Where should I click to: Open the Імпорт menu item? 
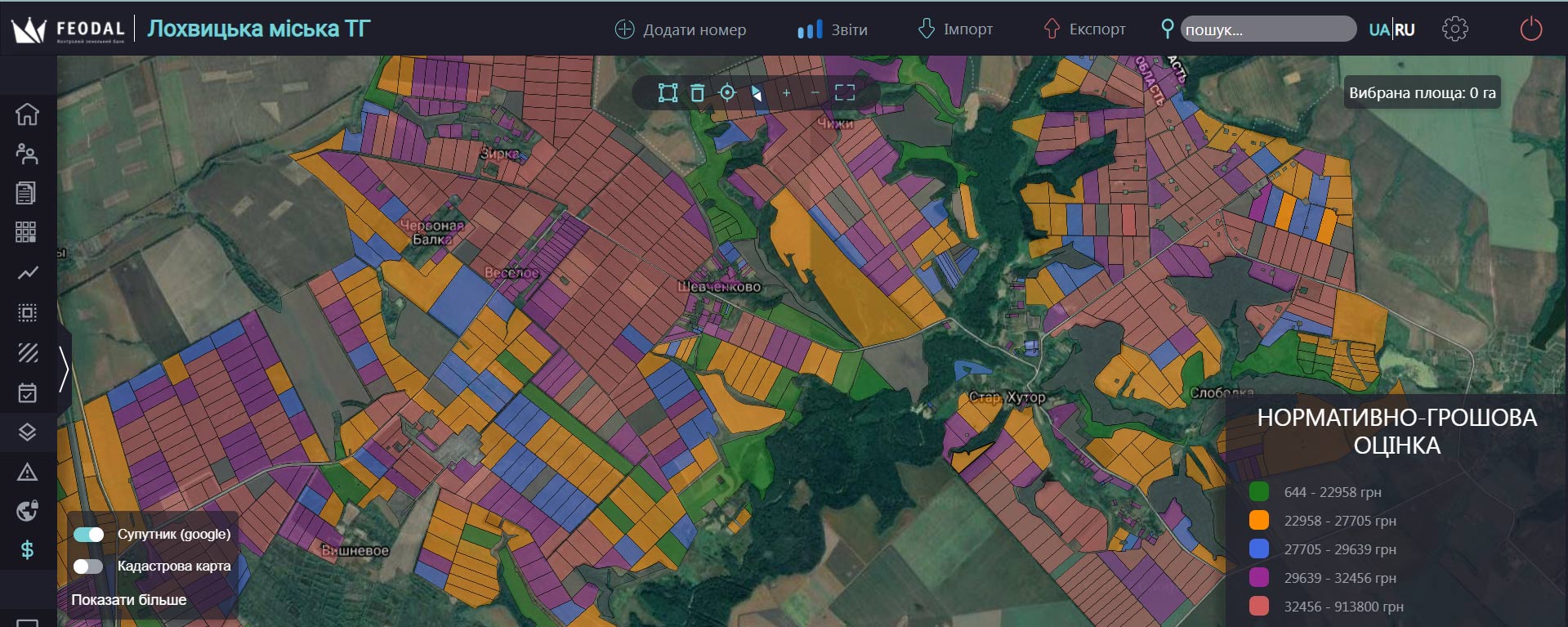coord(955,30)
